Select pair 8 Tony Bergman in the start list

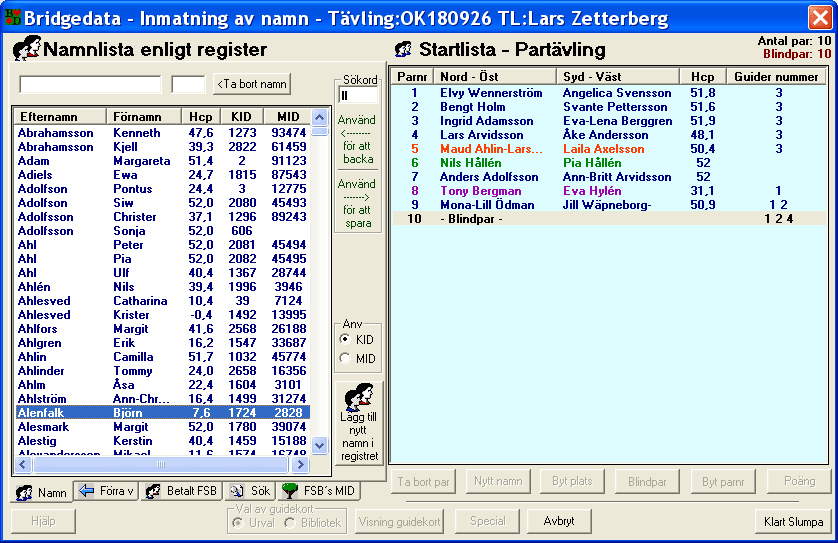pyautogui.click(x=480, y=191)
